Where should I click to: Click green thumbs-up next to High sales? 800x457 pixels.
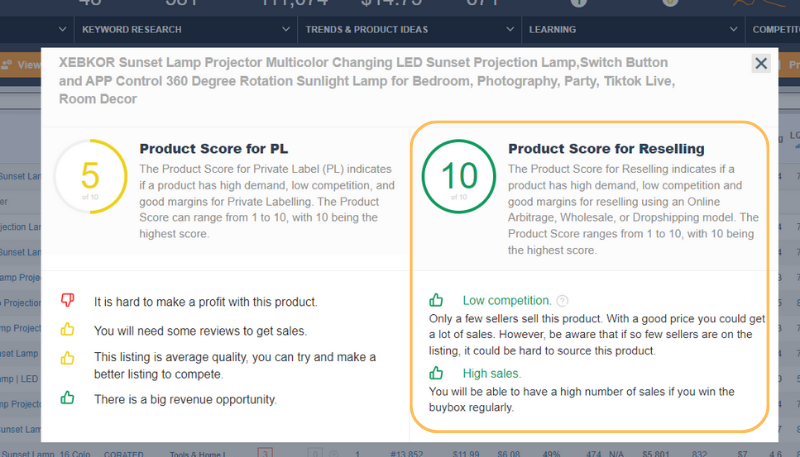tap(436, 373)
